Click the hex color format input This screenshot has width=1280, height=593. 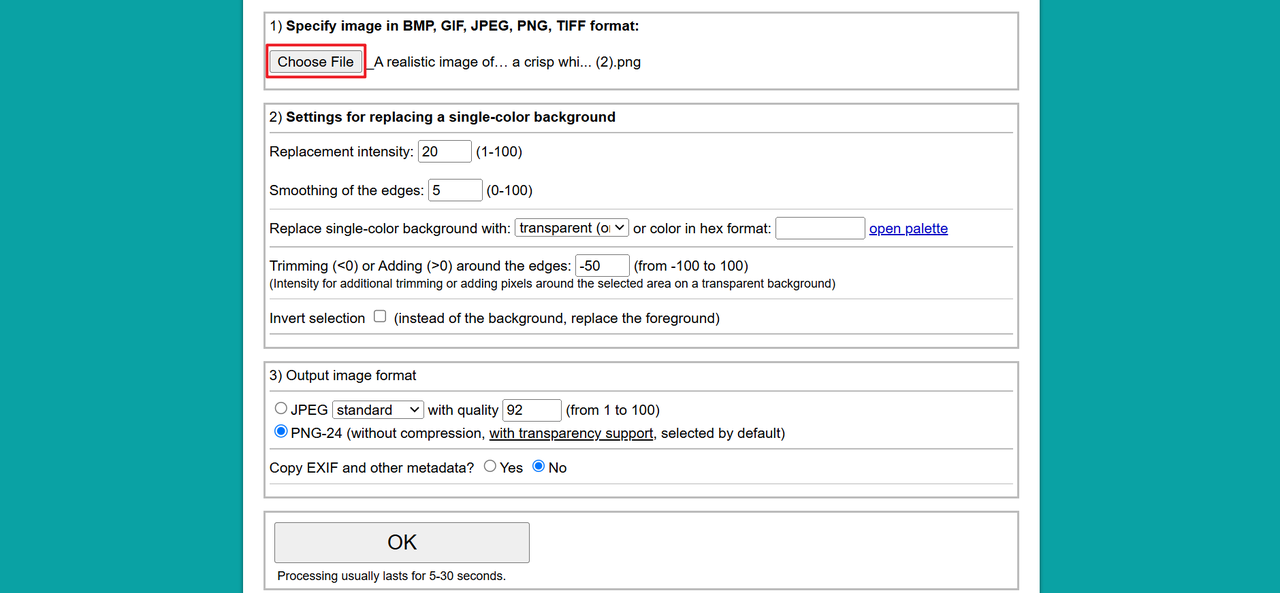[x=819, y=229]
